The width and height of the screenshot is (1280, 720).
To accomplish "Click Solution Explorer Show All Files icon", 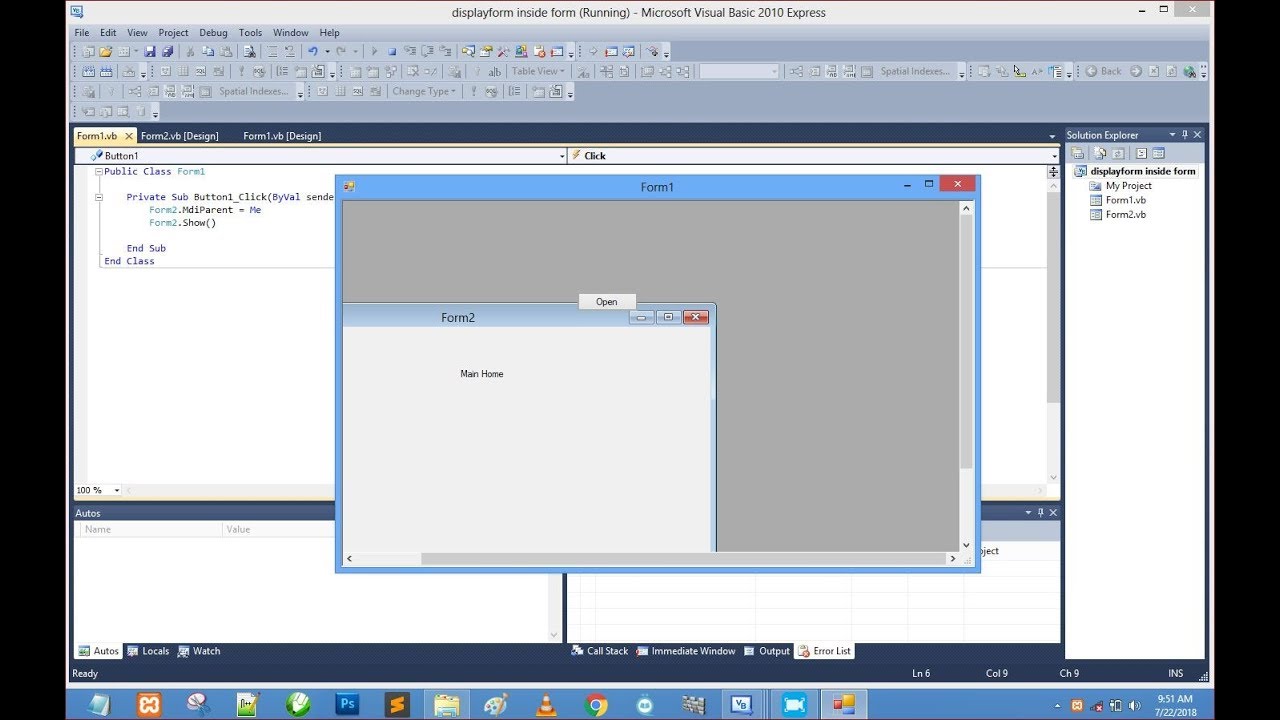I will [1099, 153].
